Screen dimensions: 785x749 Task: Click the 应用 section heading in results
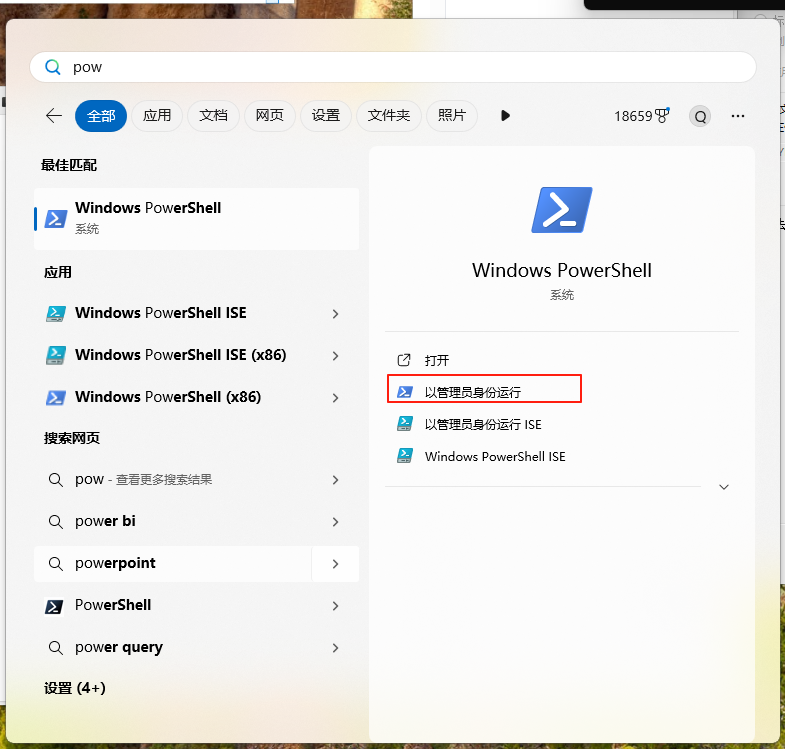[58, 272]
